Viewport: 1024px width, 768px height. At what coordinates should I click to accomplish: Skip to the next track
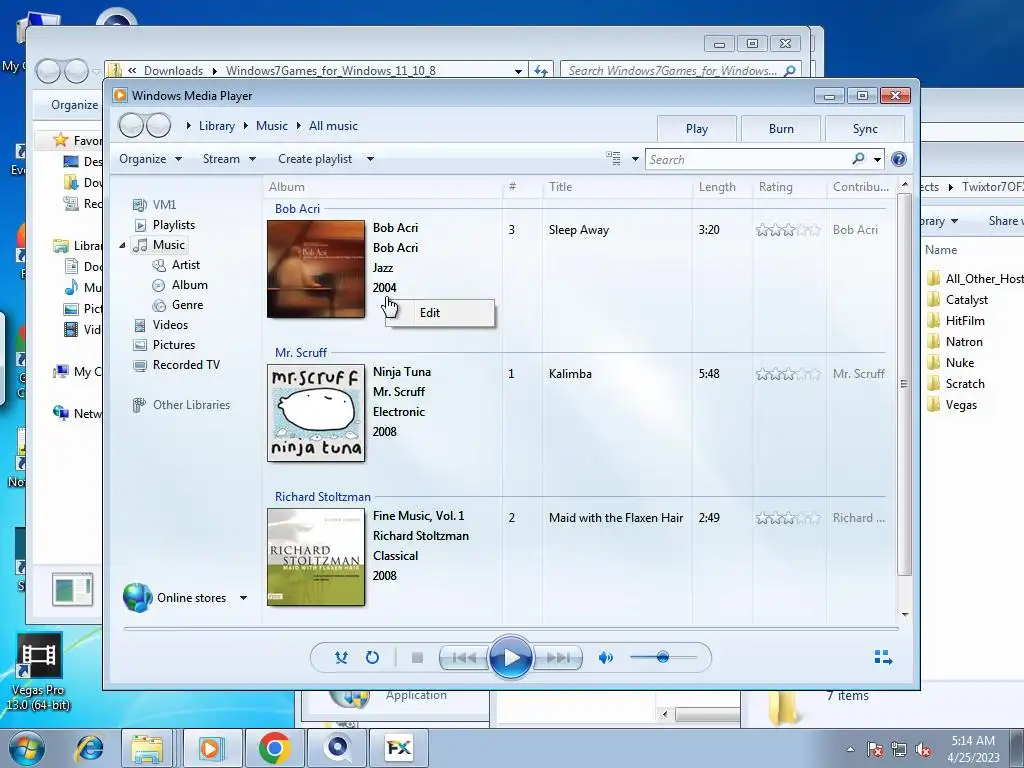pyautogui.click(x=558, y=658)
